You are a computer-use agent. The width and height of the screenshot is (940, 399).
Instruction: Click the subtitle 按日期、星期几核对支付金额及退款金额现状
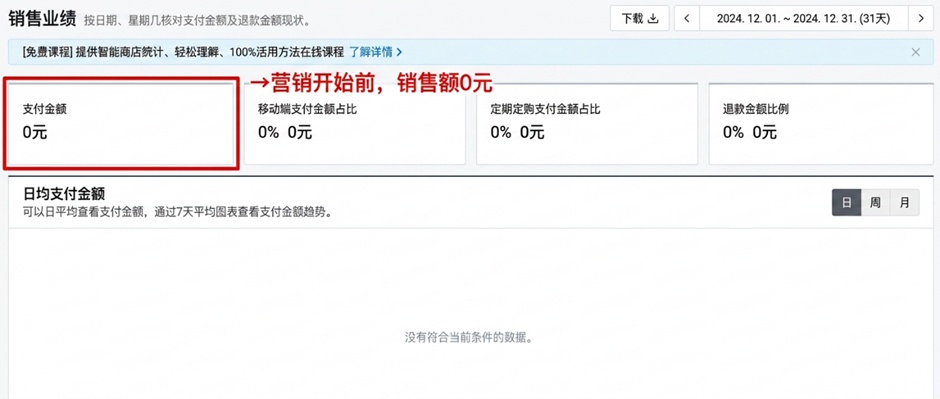[198, 22]
